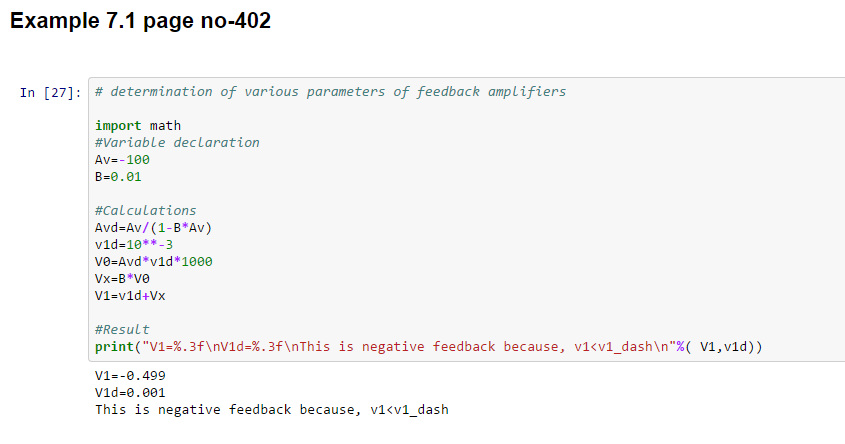Click the Example 7.1 page no-402 heading
This screenshot has height=444, width=845.
point(140,21)
